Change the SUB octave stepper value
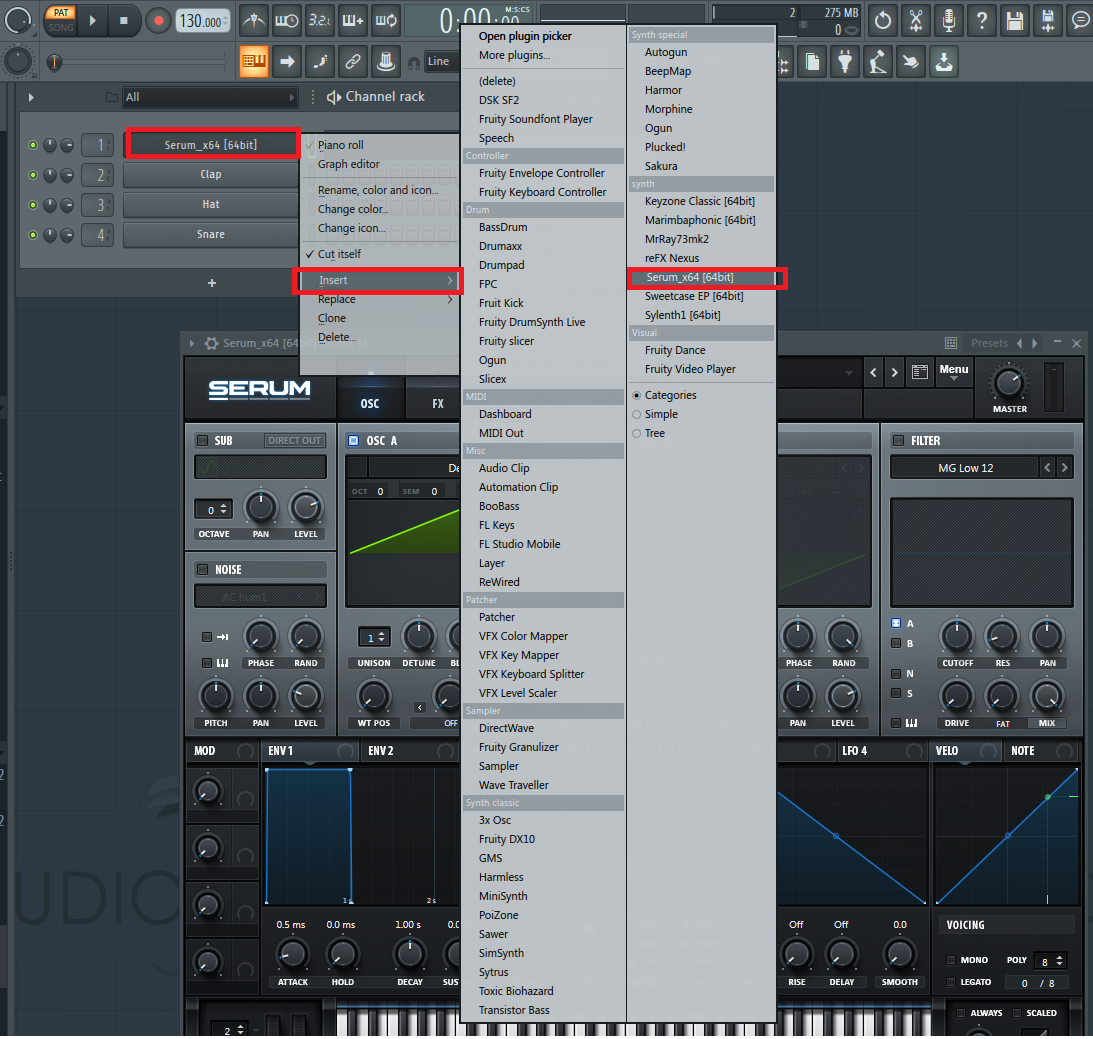Viewport: 1093px width, 1039px height. point(223,509)
